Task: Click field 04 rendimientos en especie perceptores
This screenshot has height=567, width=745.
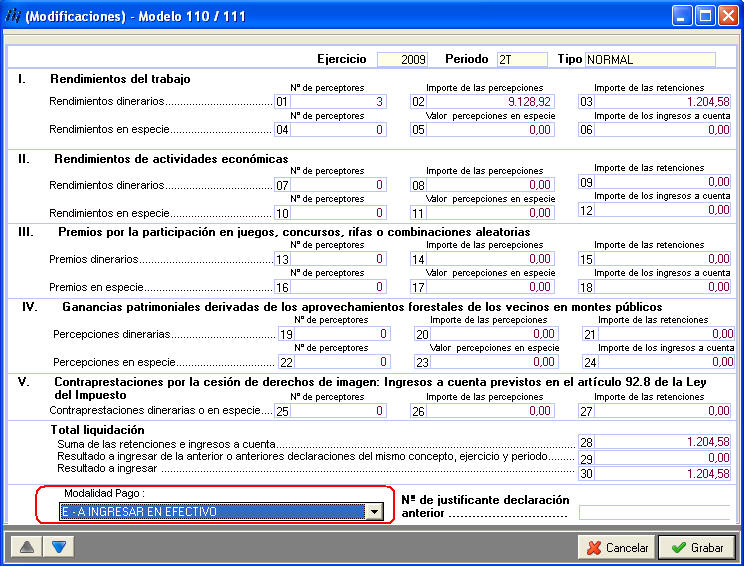Action: coord(338,129)
